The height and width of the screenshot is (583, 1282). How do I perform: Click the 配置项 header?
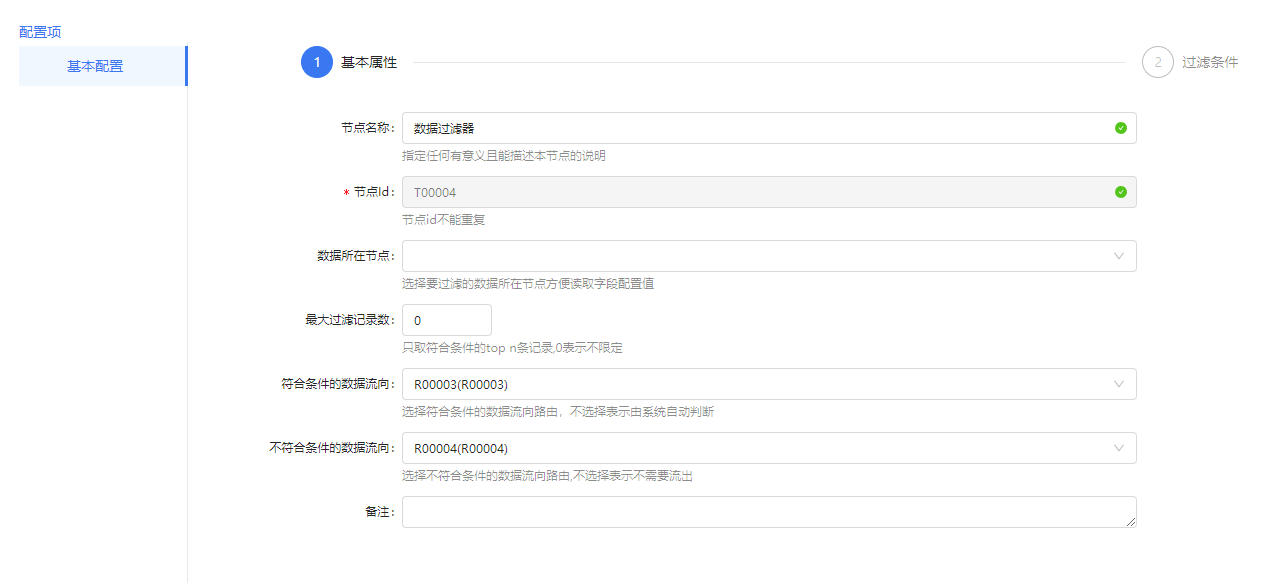tap(40, 32)
